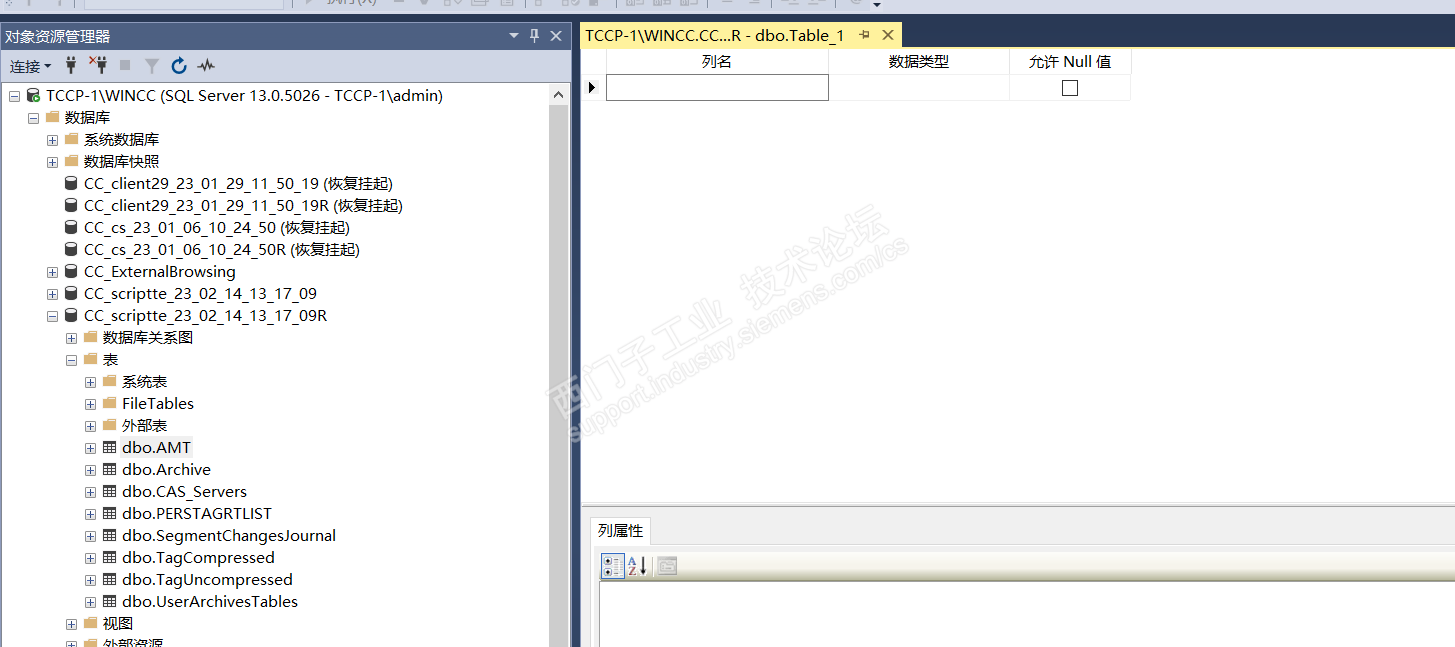Close the 对象资源管理器 panel
The image size is (1455, 647).
[x=556, y=36]
